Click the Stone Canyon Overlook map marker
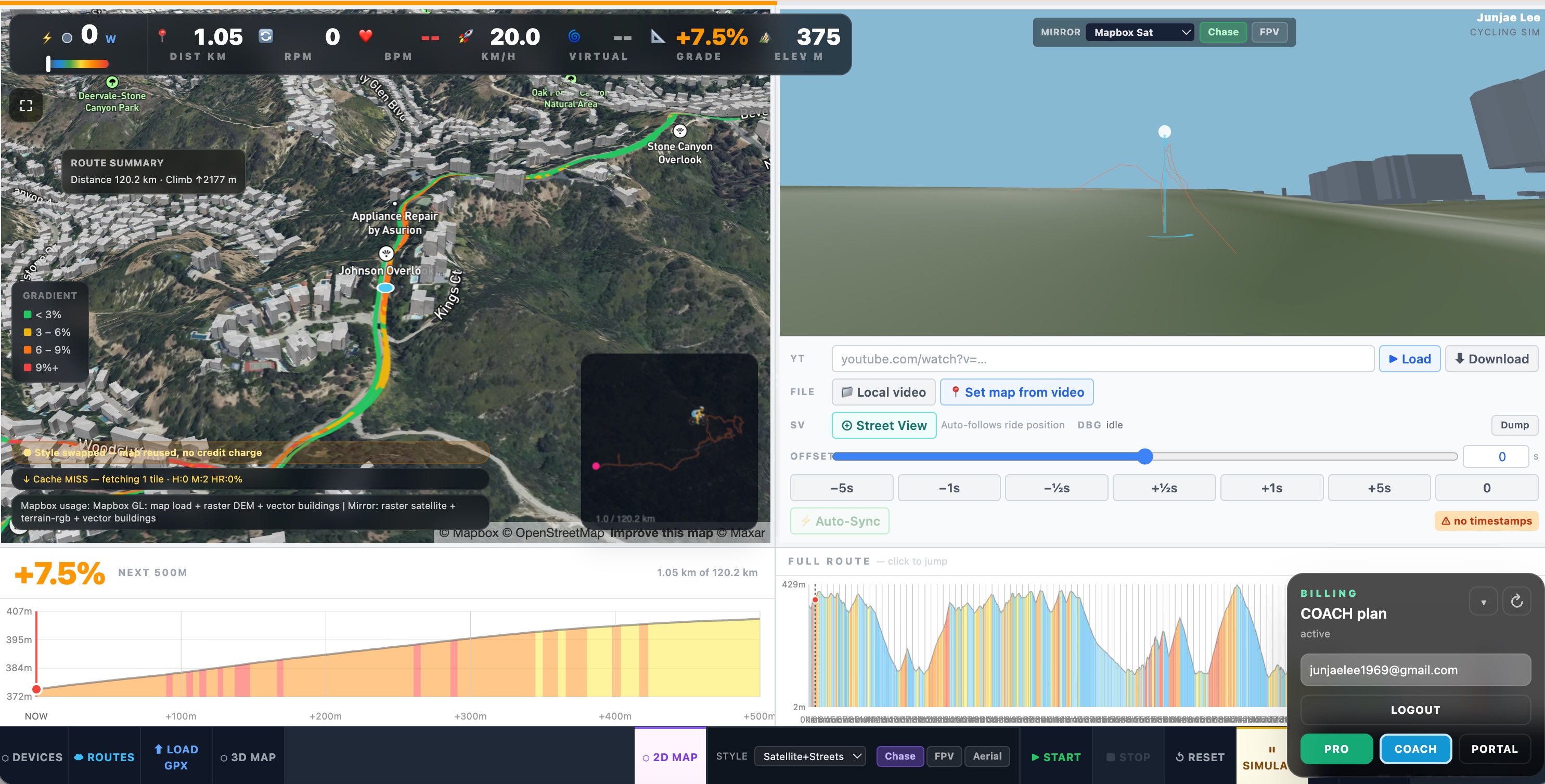 (679, 131)
